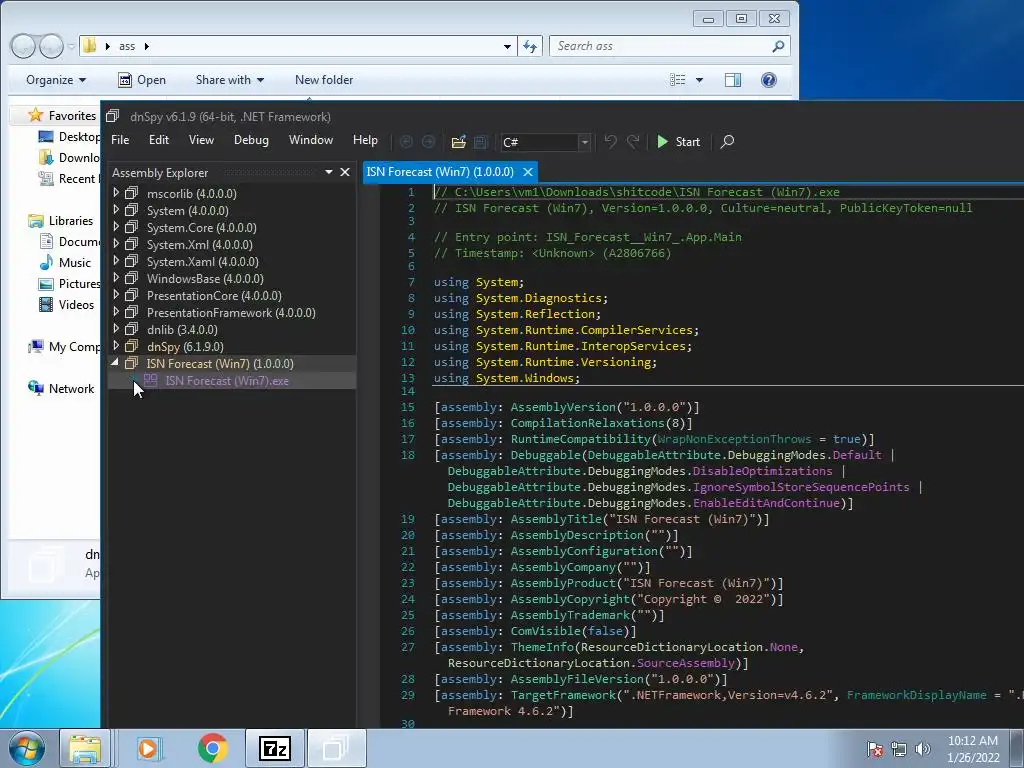Open the Help menu in dnSpy
Screen dimensions: 1024x768
(x=365, y=140)
